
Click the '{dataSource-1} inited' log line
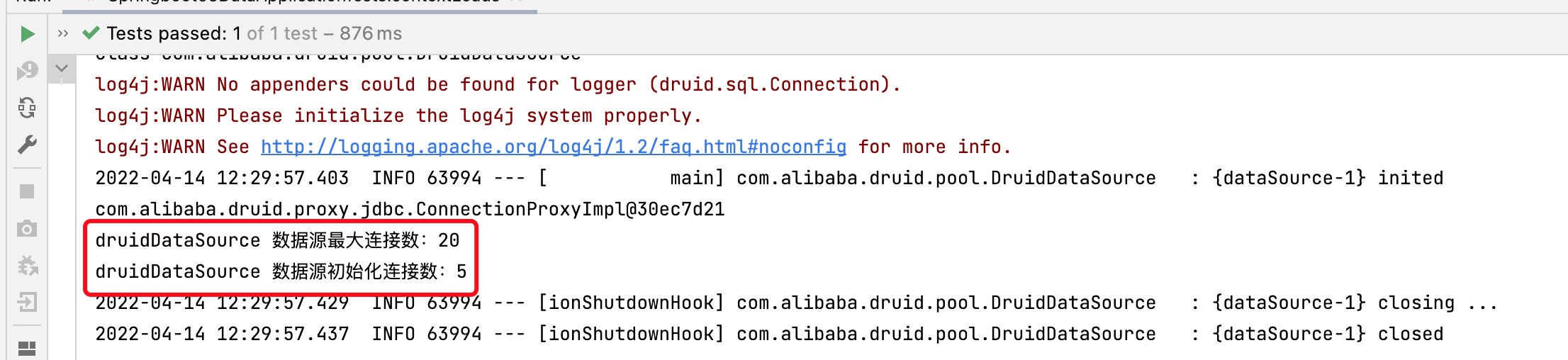pos(1327,178)
